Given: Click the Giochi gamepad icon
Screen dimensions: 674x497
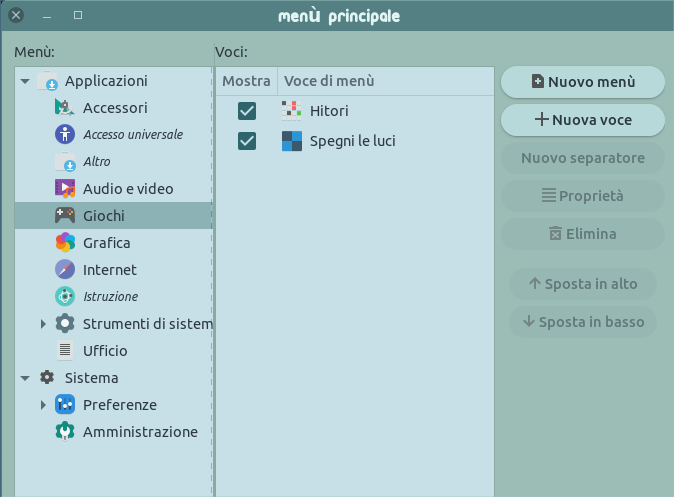Looking at the screenshot, I should 65,215.
